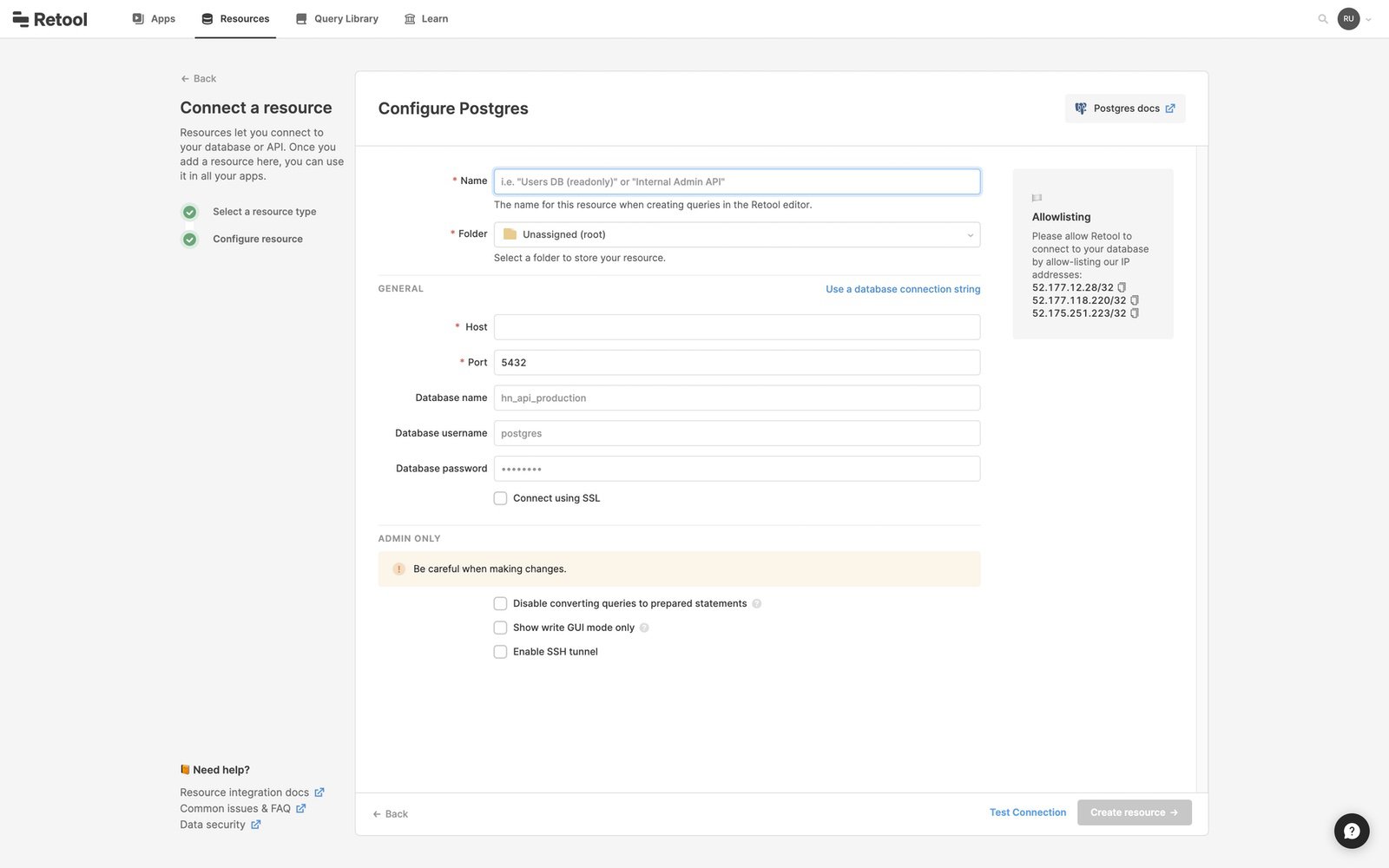
Task: Open the help chat bubble
Action: pos(1351,831)
